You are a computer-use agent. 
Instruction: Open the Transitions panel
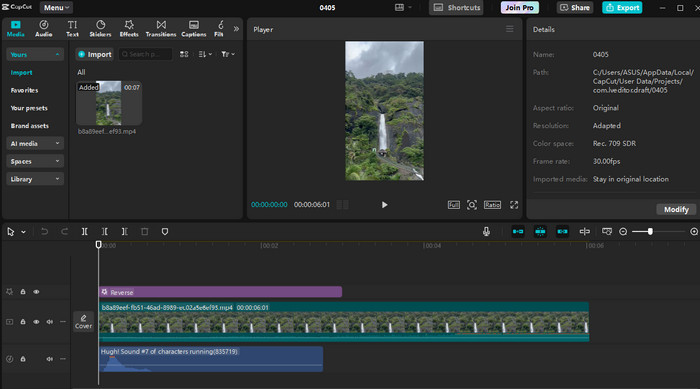click(161, 29)
